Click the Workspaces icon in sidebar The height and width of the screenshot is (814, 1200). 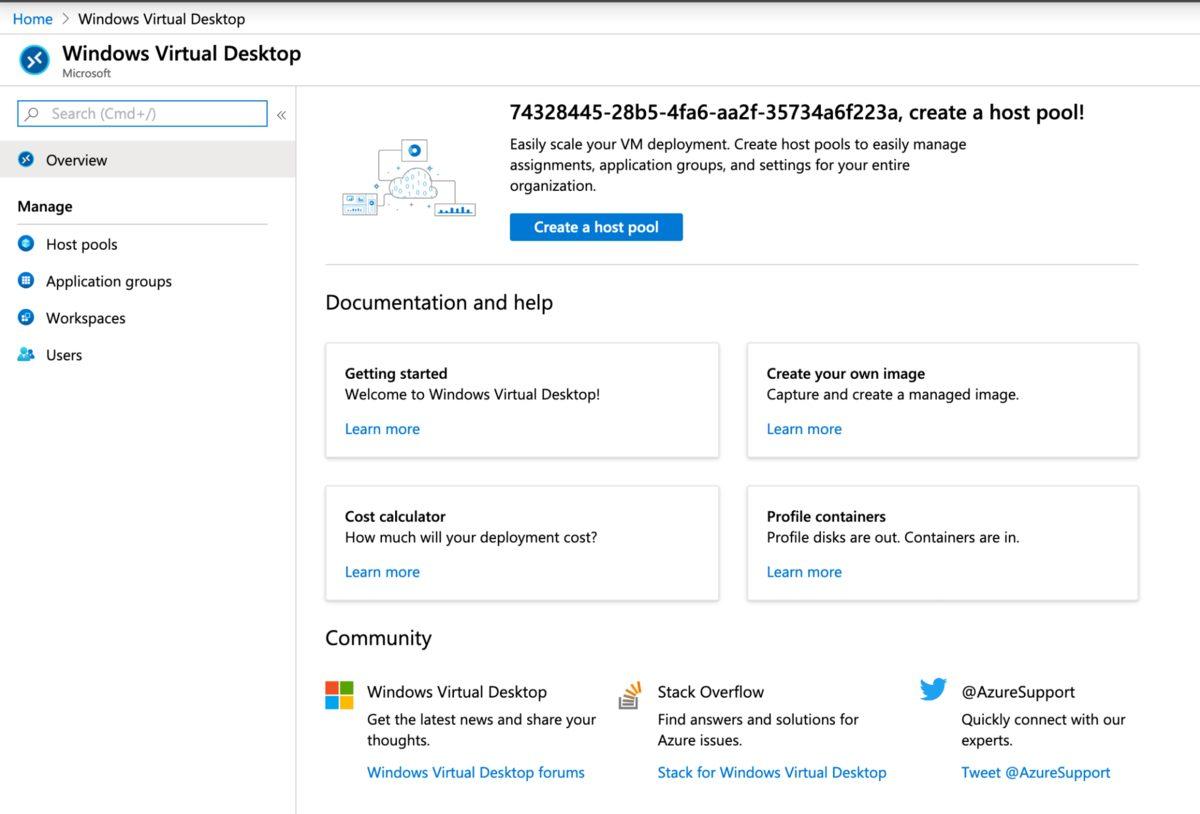pos(26,318)
